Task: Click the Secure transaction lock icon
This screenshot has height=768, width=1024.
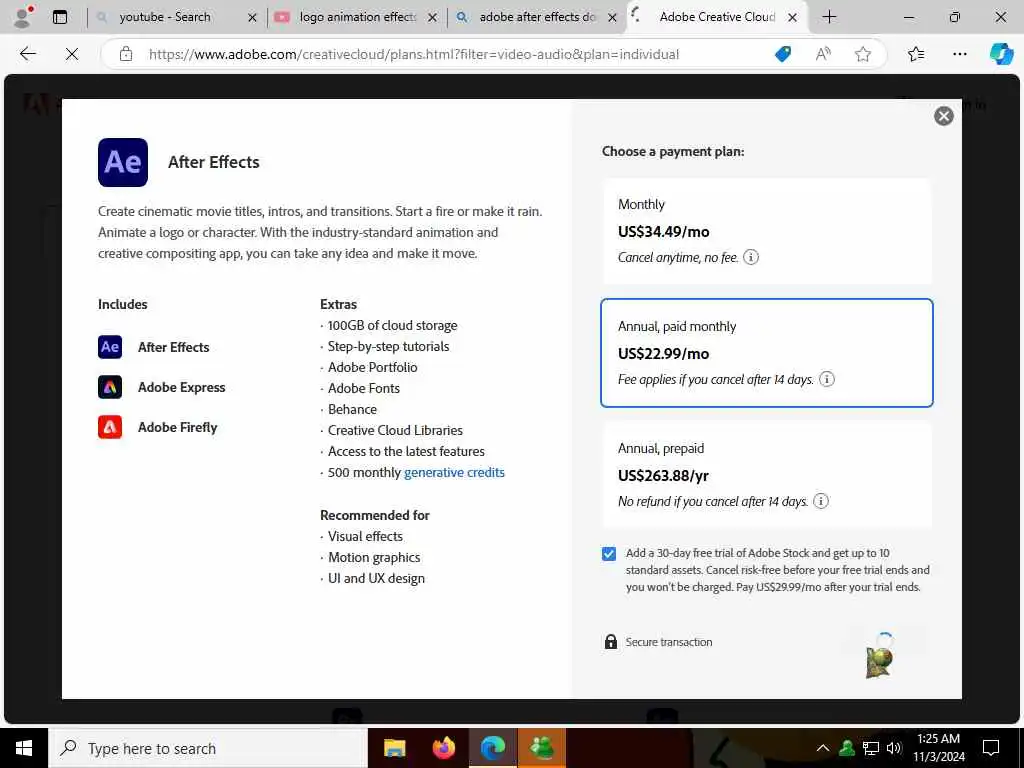Action: click(x=611, y=641)
